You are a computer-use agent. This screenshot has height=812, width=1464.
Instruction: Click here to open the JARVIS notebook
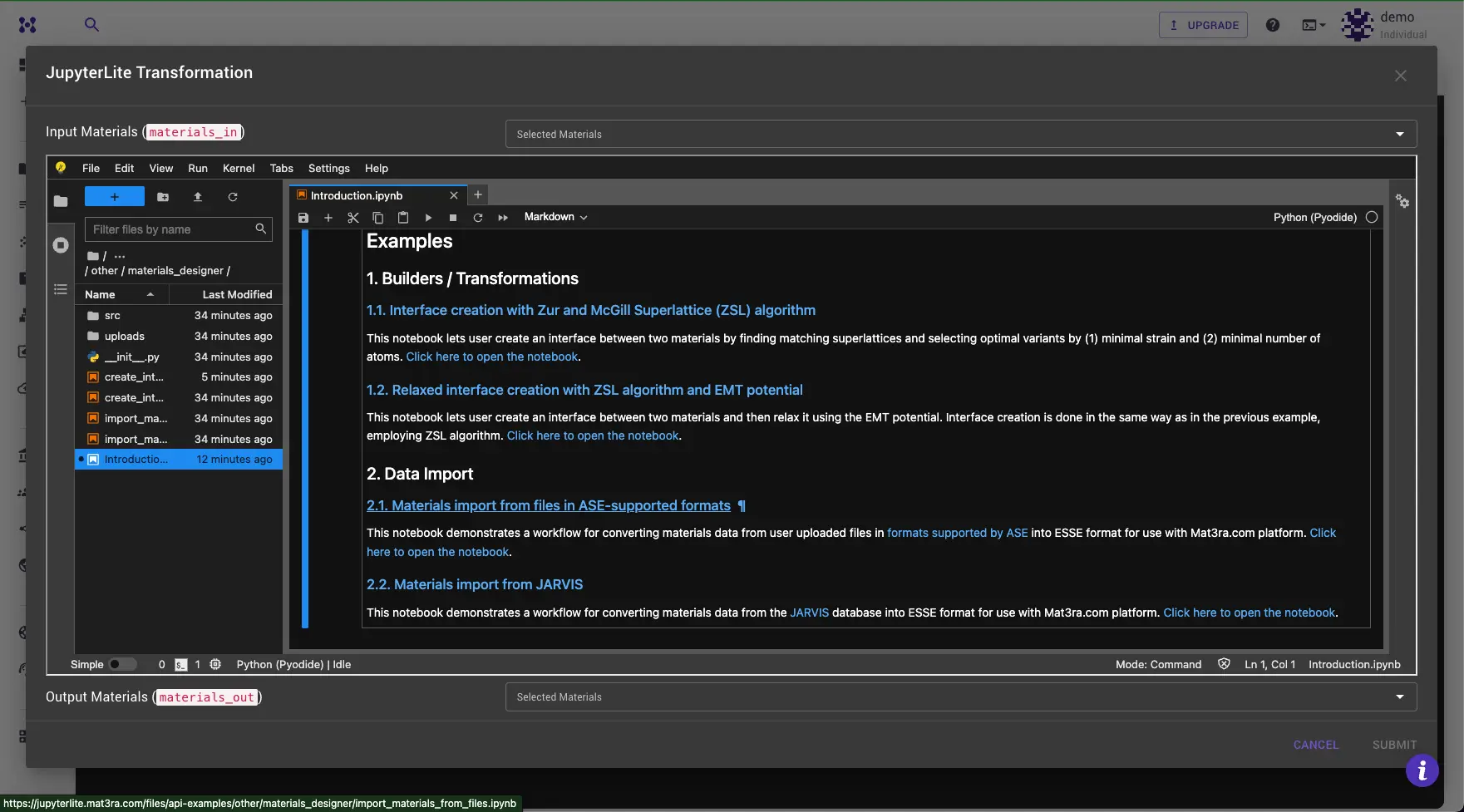(x=1249, y=613)
